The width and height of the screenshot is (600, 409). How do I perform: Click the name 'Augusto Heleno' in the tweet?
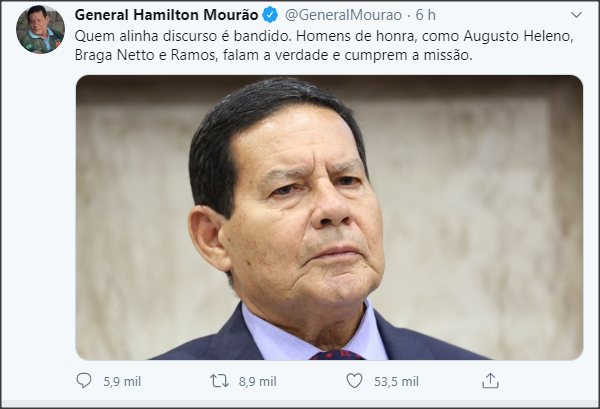point(518,36)
